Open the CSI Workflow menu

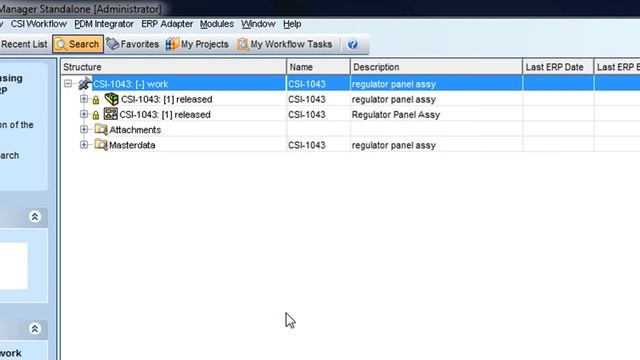(x=39, y=24)
